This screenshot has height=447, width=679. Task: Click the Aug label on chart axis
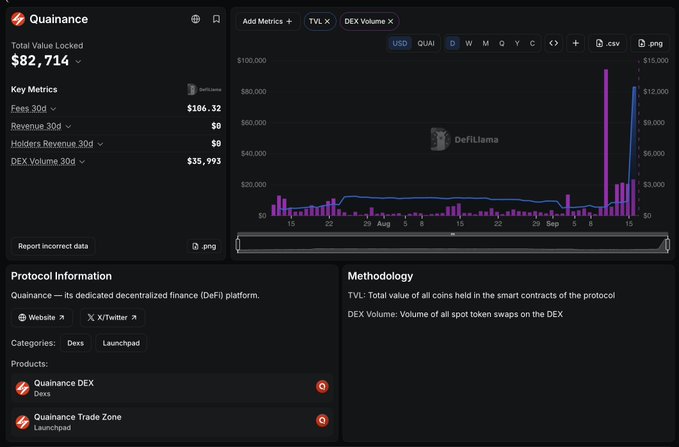(x=384, y=224)
